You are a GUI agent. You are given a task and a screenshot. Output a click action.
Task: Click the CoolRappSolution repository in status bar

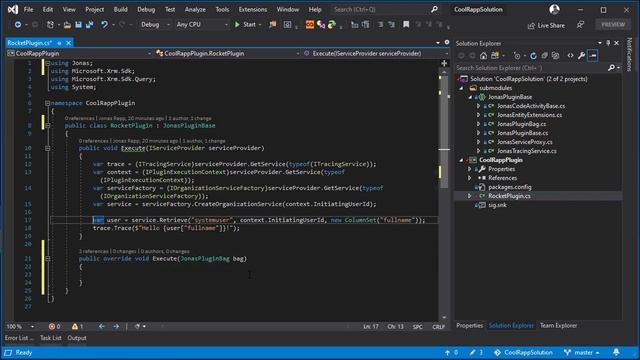tap(523, 352)
